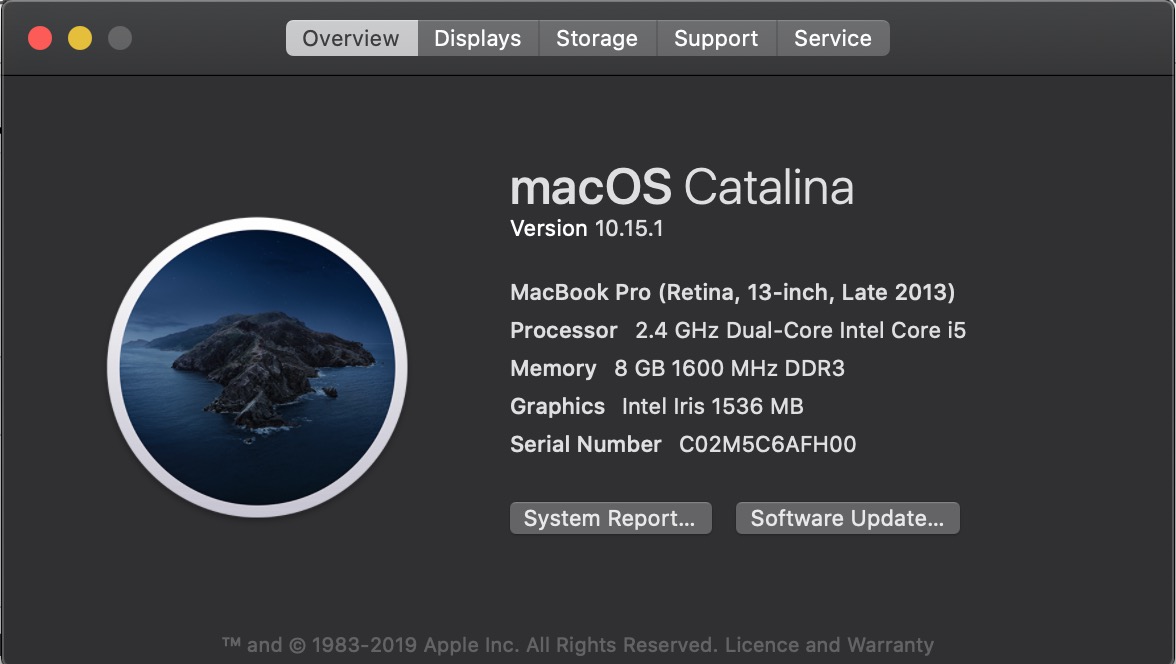Click the Apple Inc. copyright notice text
This screenshot has width=1176, height=664.
[x=469, y=645]
